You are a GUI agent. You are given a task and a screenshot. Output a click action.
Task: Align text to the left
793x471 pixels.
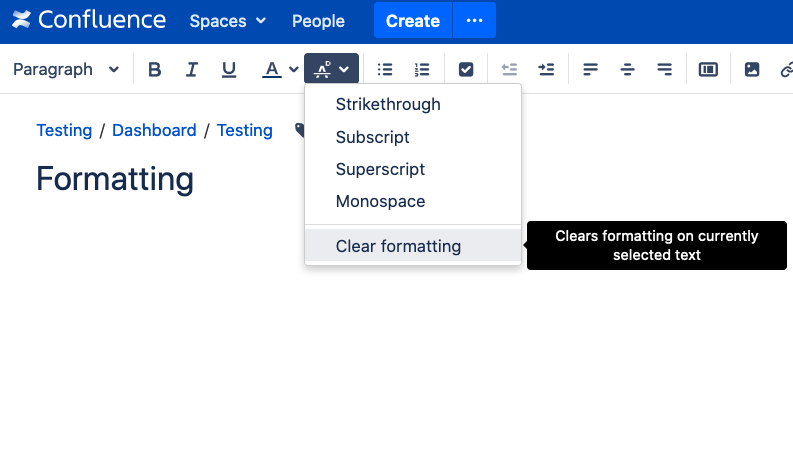click(x=590, y=69)
